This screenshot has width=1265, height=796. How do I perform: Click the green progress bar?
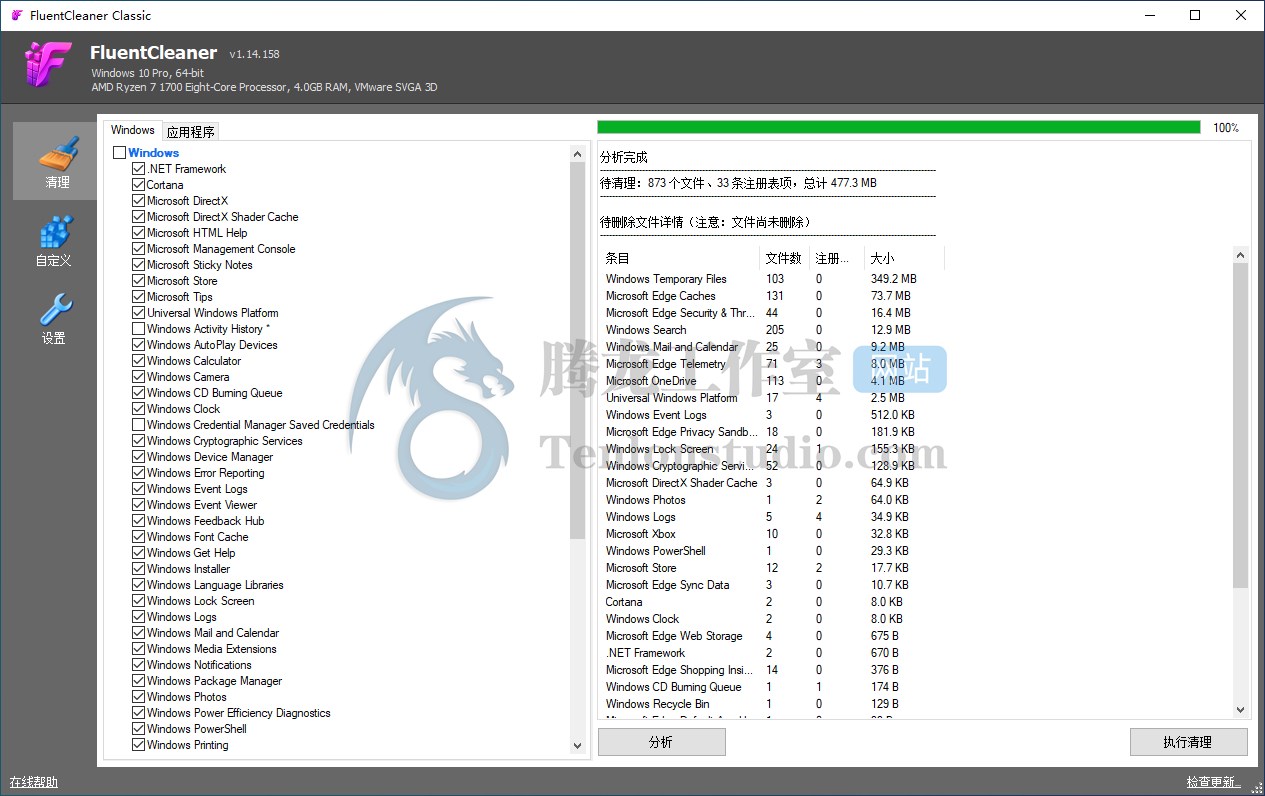[899, 127]
